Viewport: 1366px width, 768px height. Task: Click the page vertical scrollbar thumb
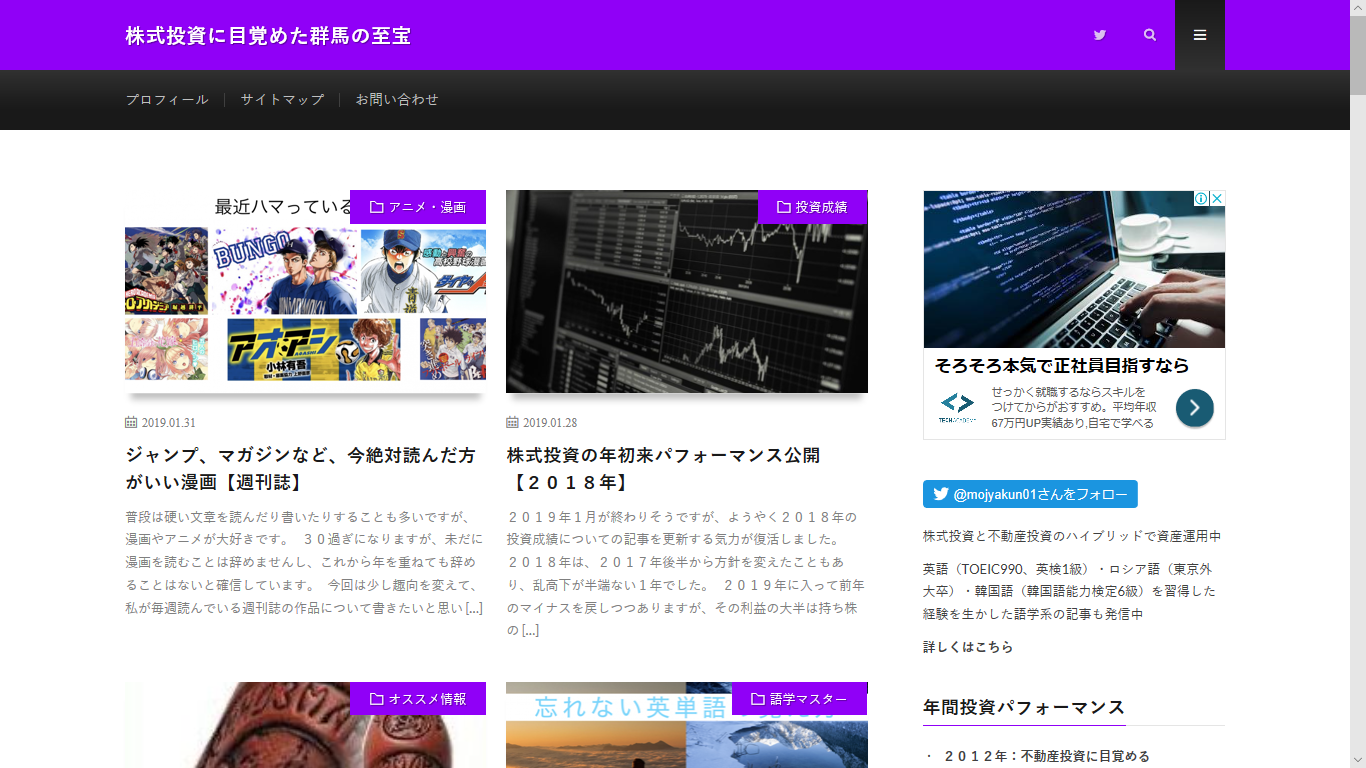point(1358,55)
